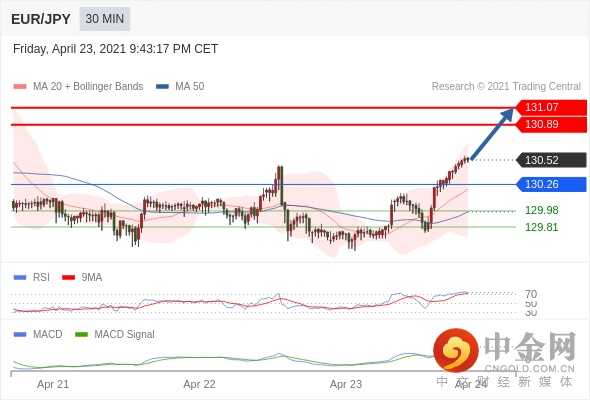Click the black 130.52 current price tag
Screen dimensions: 590x400
pyautogui.click(x=551, y=160)
